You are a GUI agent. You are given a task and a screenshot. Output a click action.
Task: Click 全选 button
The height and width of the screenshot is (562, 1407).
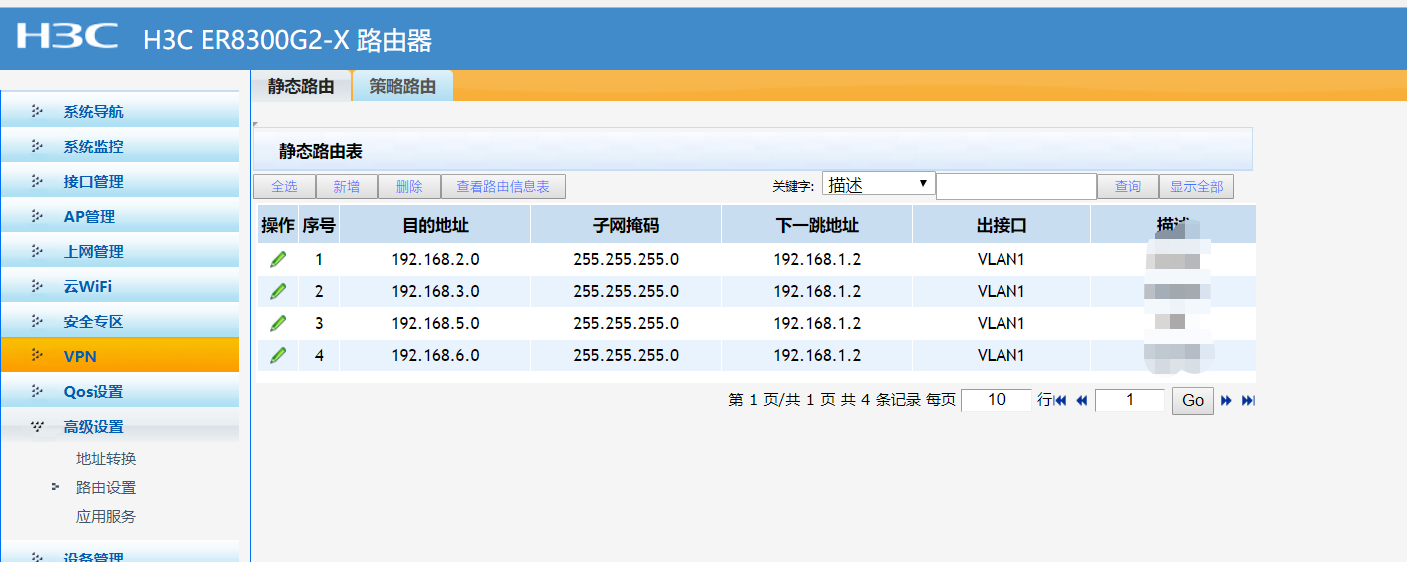(285, 187)
